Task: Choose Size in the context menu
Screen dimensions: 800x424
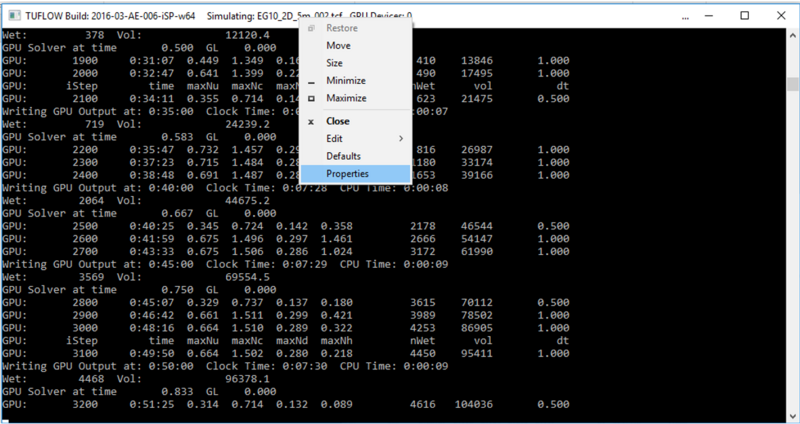Action: (355, 63)
